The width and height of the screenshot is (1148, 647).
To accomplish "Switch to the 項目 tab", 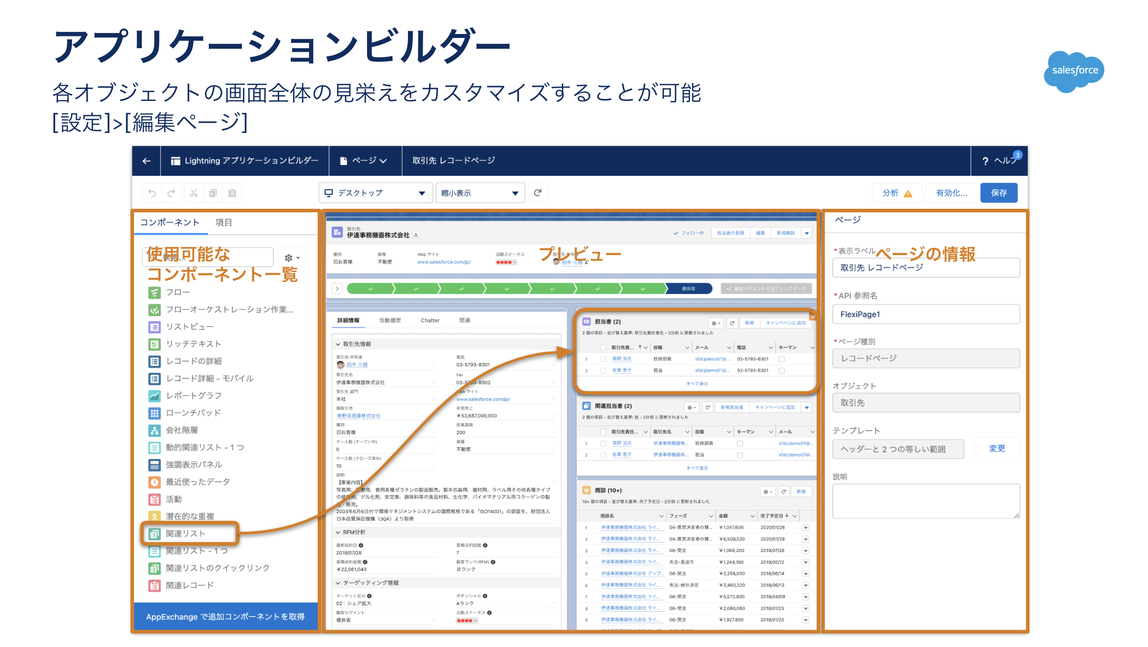I will point(224,222).
